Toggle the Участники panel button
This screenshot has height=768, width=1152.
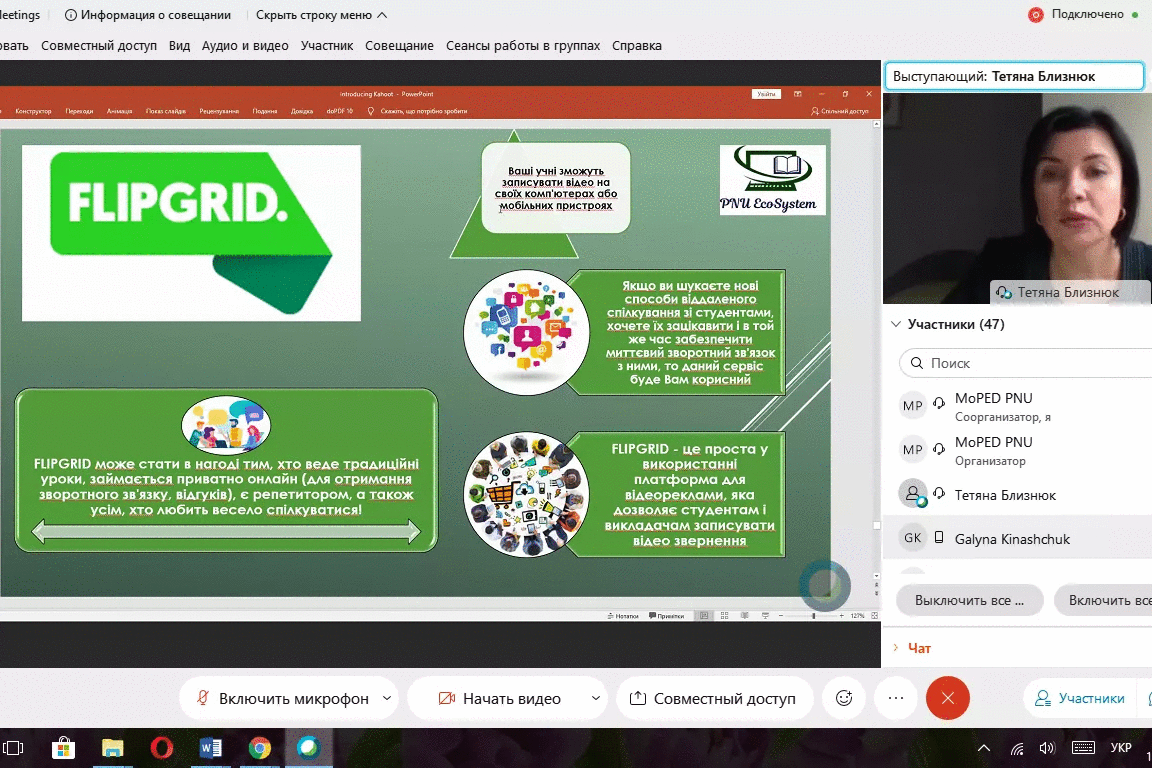click(1080, 698)
